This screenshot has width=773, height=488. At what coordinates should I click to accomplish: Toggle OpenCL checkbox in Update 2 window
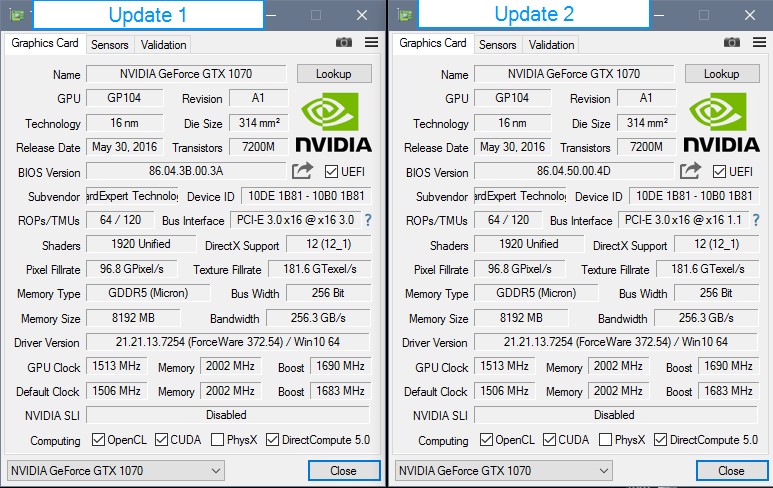(x=486, y=439)
